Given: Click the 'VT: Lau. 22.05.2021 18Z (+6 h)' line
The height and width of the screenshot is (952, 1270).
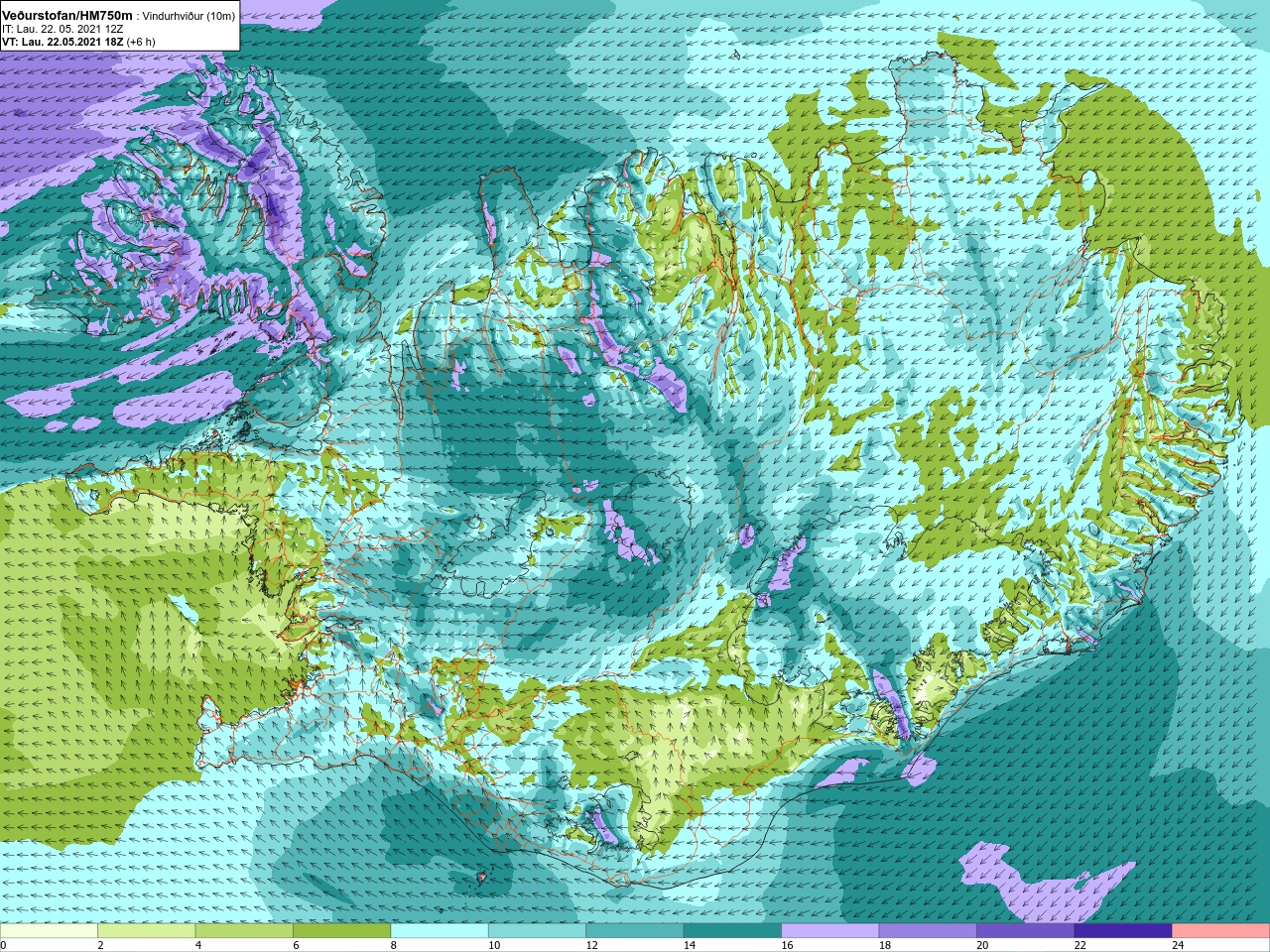Looking at the screenshot, I should pyautogui.click(x=78, y=42).
